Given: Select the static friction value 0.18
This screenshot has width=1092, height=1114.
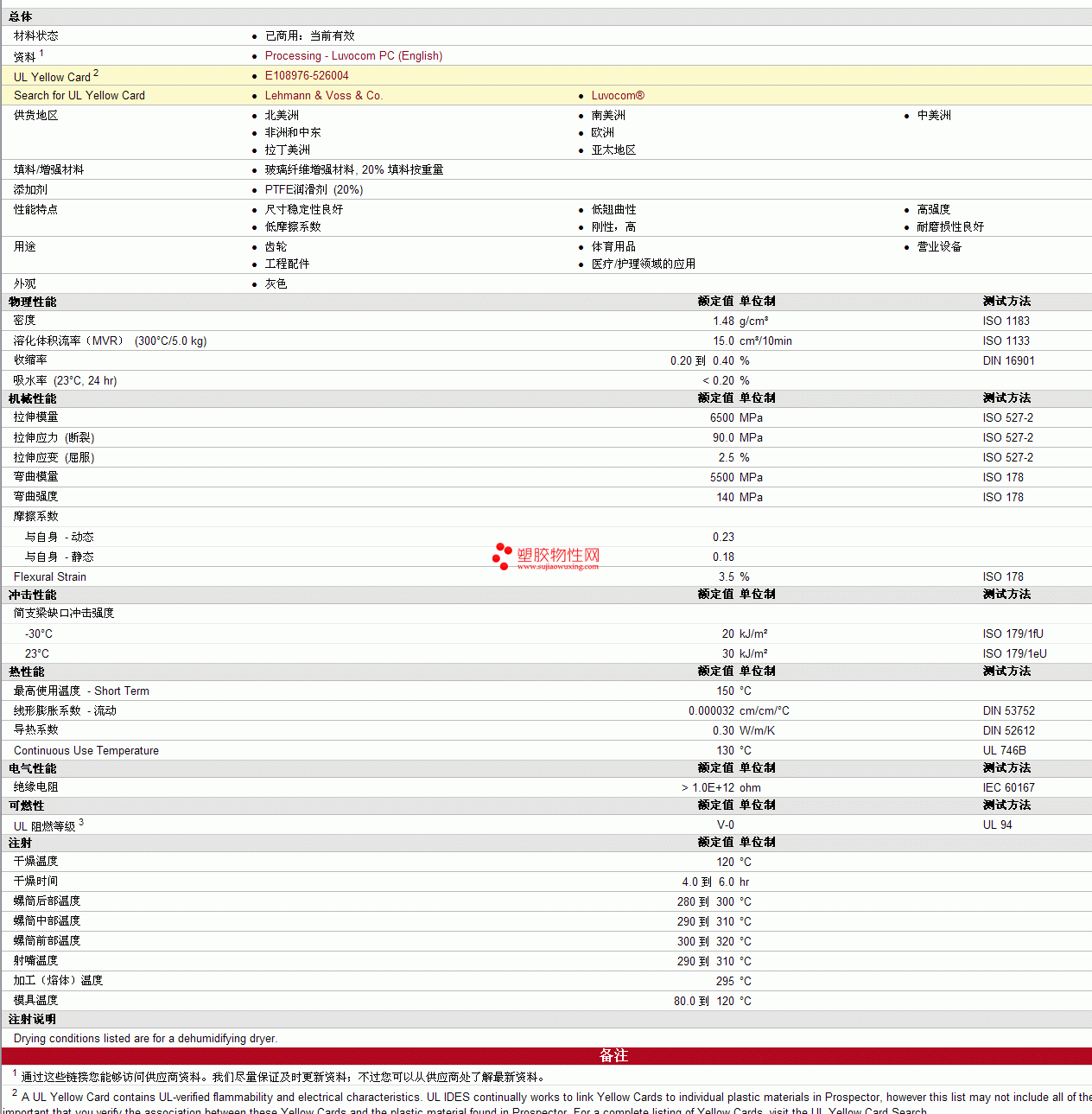Looking at the screenshot, I should pyautogui.click(x=724, y=557).
